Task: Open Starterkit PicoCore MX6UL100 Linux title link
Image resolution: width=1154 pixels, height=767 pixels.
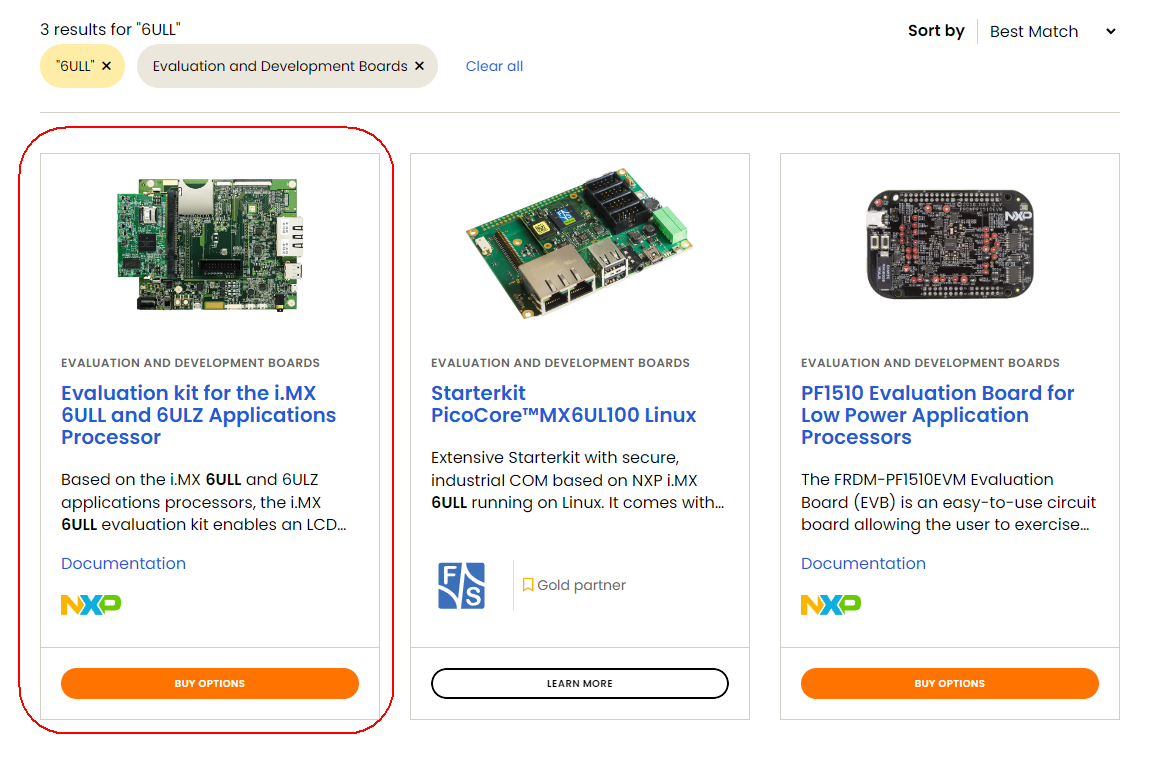Action: (x=564, y=404)
